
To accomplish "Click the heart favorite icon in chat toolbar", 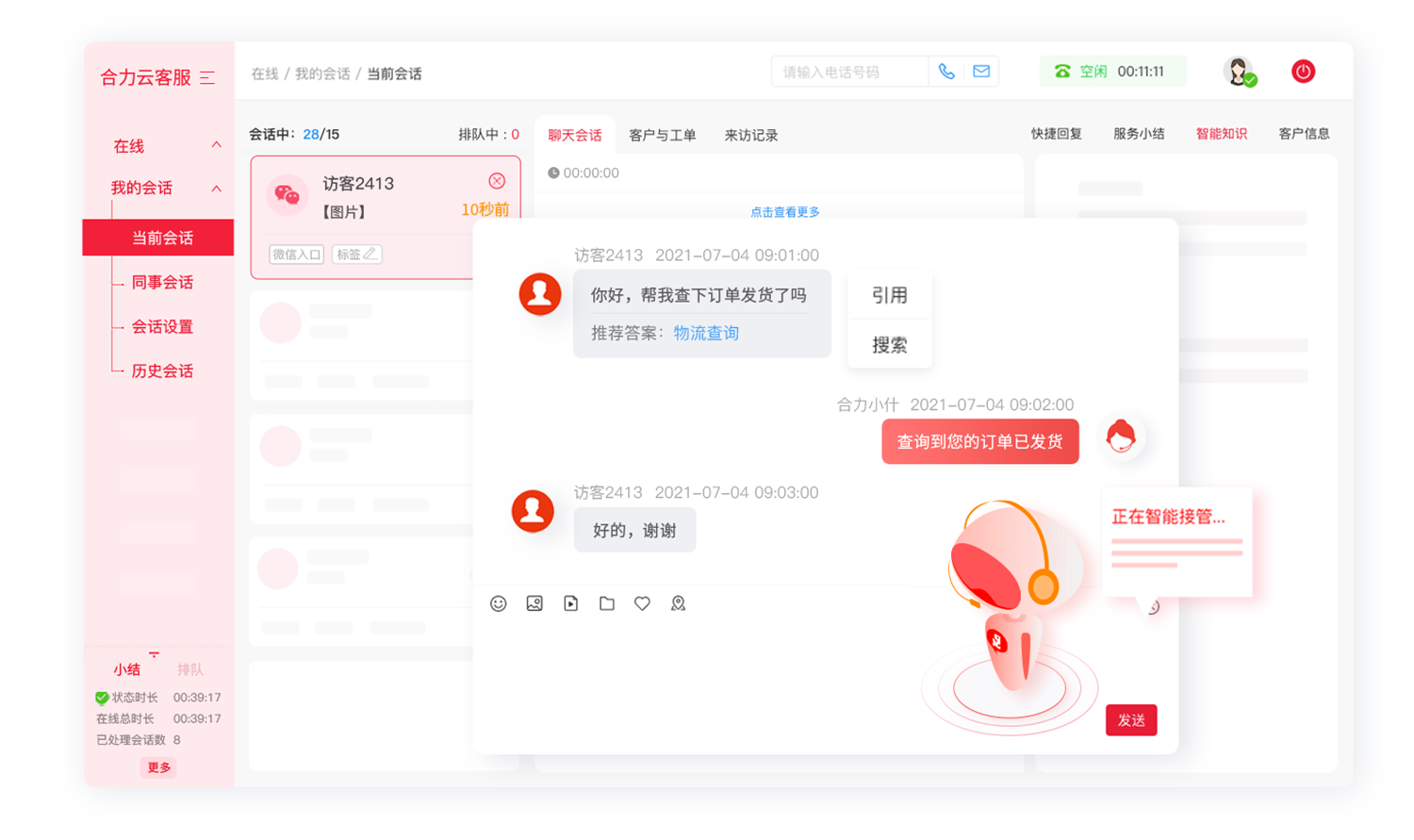I will [642, 603].
